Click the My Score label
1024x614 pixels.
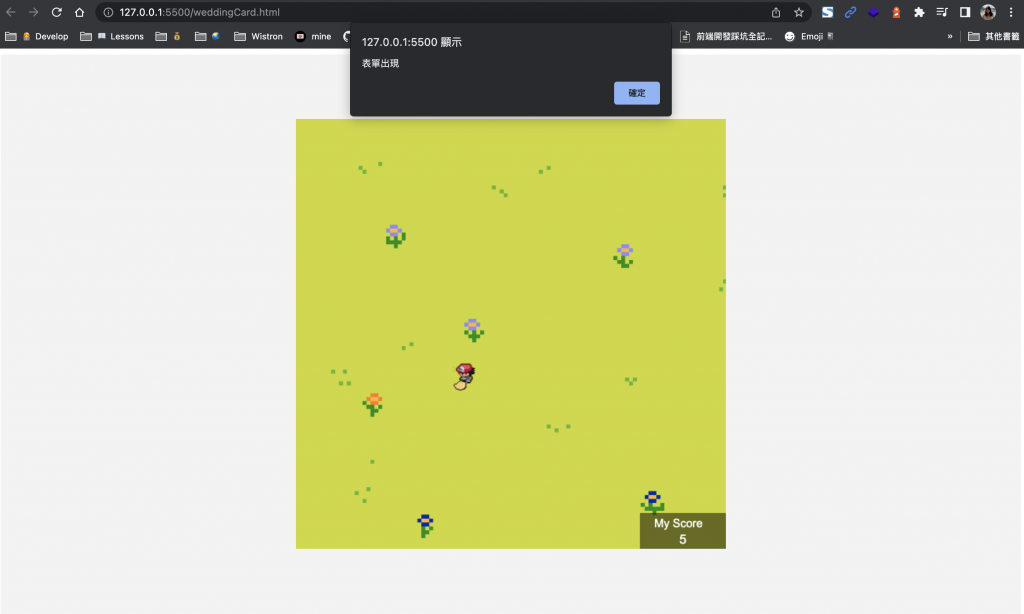(x=678, y=523)
